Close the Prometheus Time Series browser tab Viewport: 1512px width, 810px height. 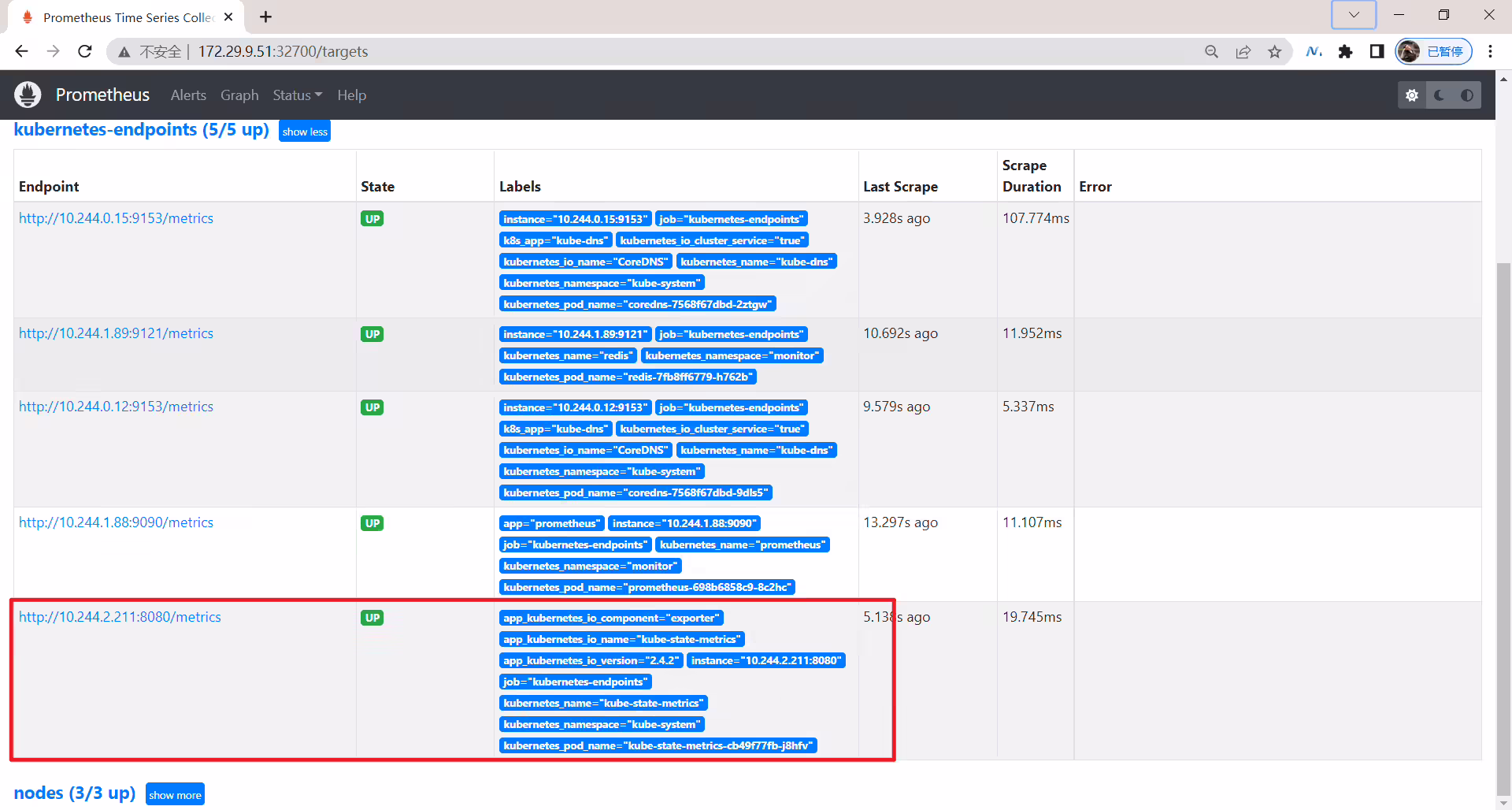coord(228,17)
